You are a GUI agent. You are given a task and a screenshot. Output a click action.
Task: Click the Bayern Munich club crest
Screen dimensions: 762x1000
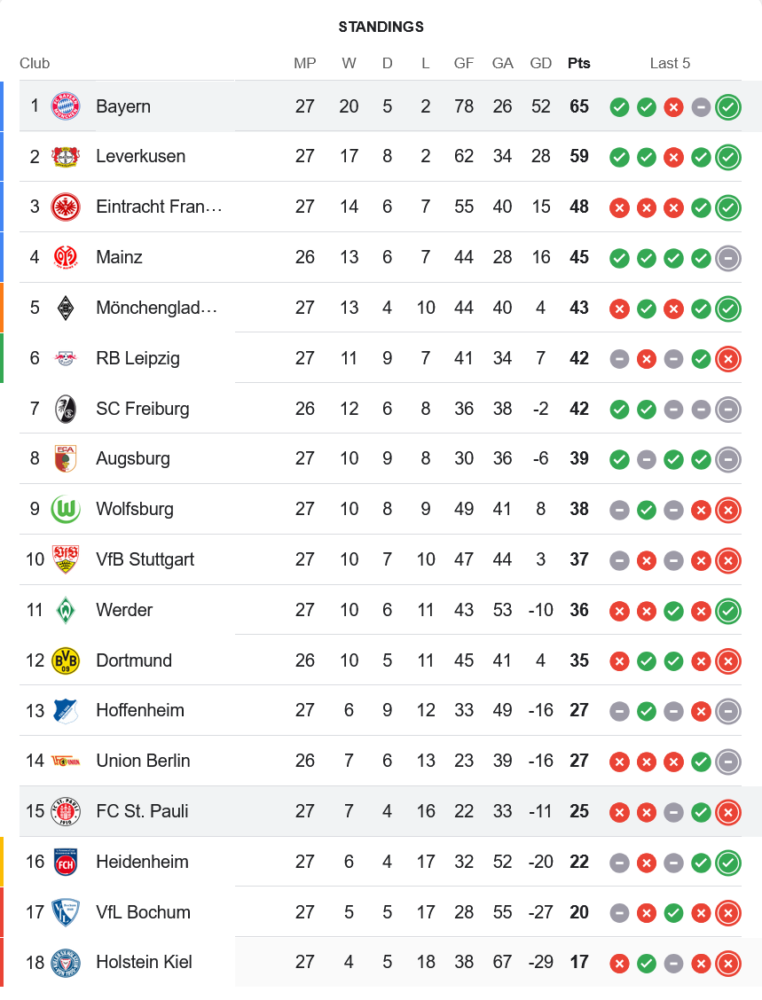(x=65, y=106)
